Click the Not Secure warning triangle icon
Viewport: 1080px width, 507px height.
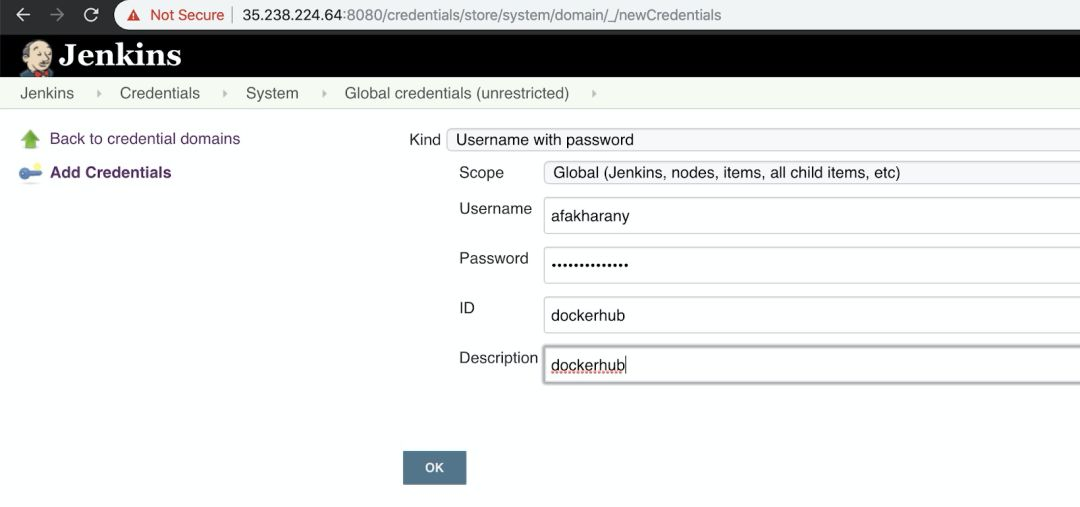coord(133,15)
